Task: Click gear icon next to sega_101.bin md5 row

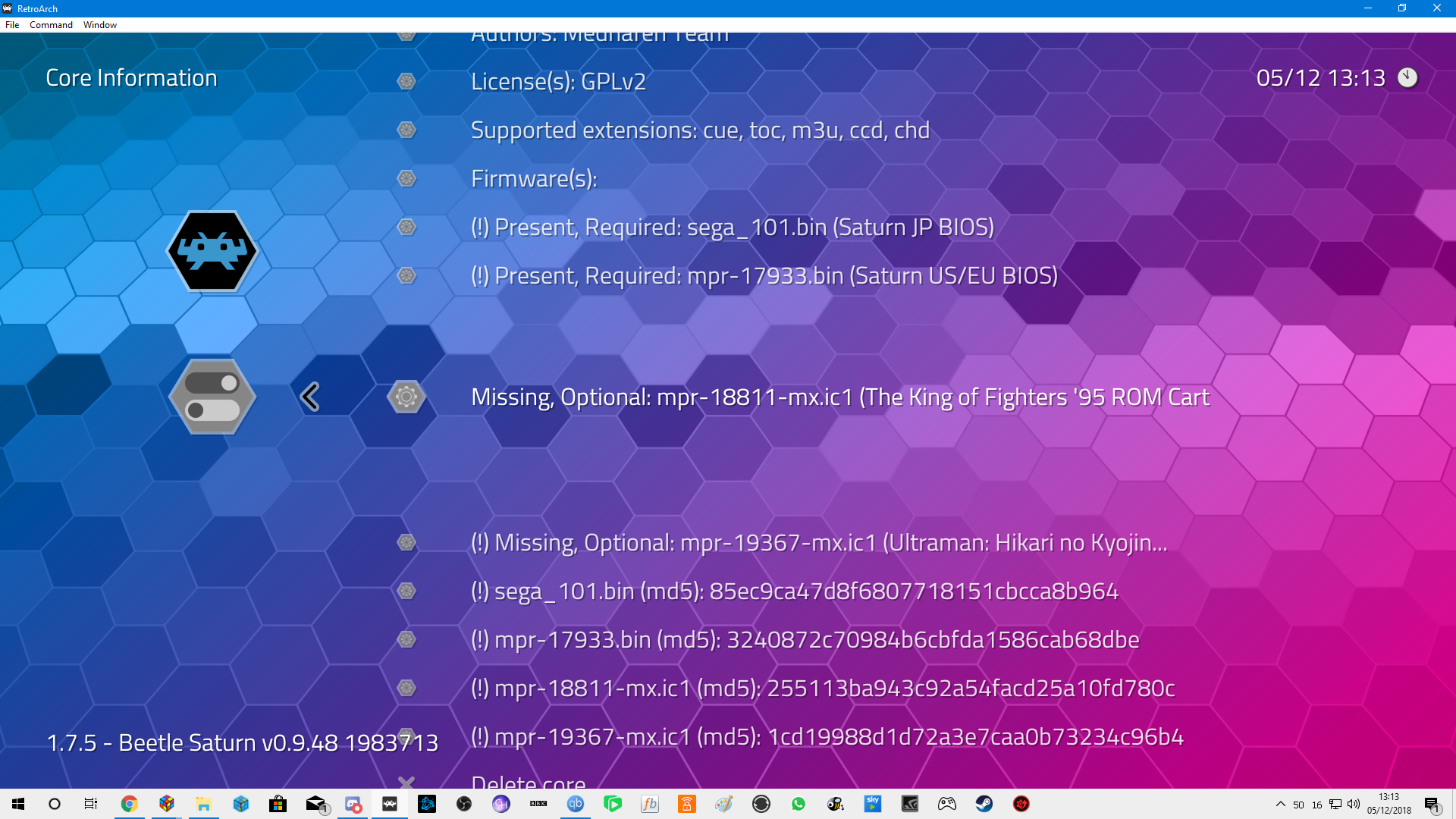Action: click(x=406, y=591)
